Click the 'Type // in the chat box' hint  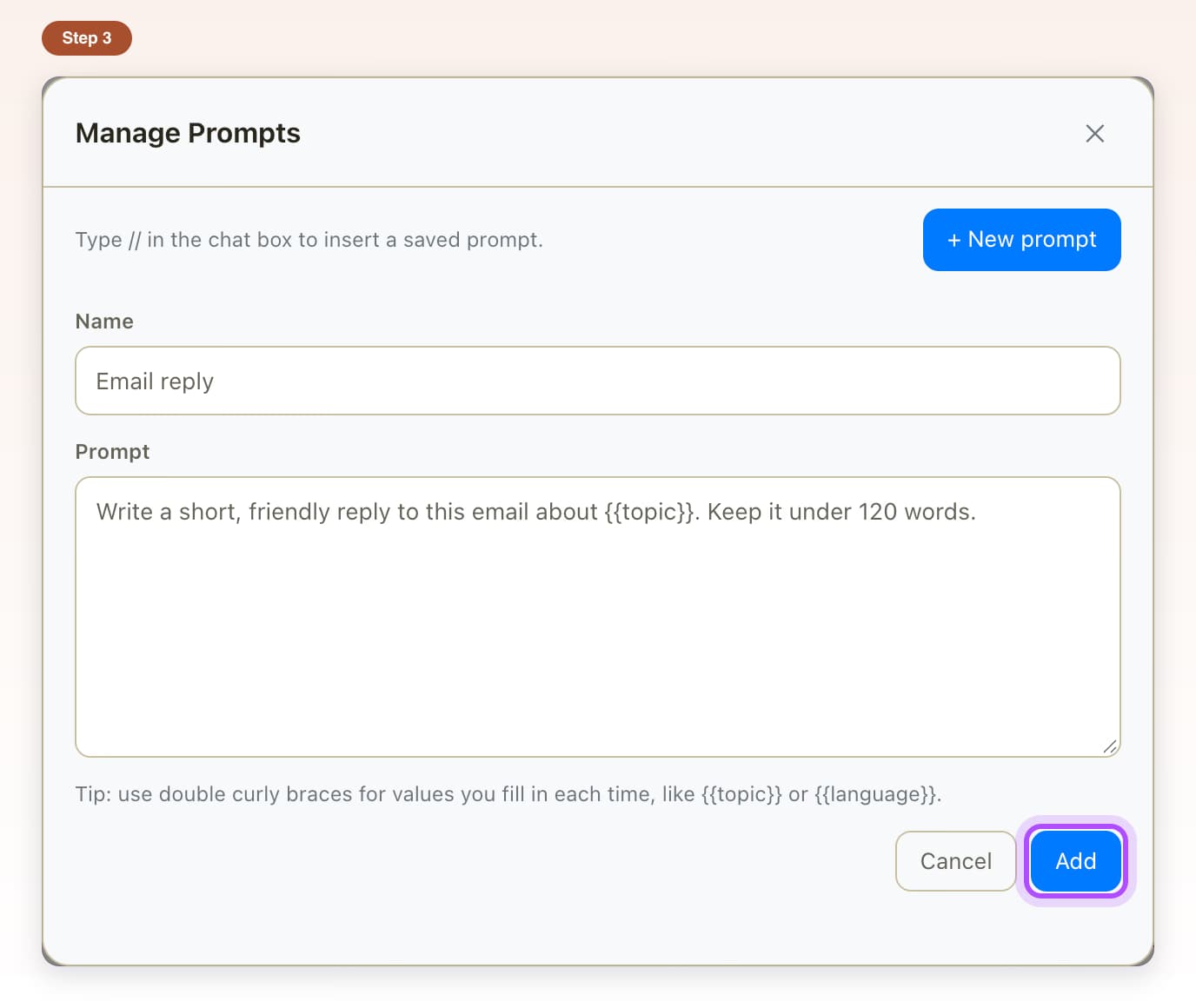309,240
